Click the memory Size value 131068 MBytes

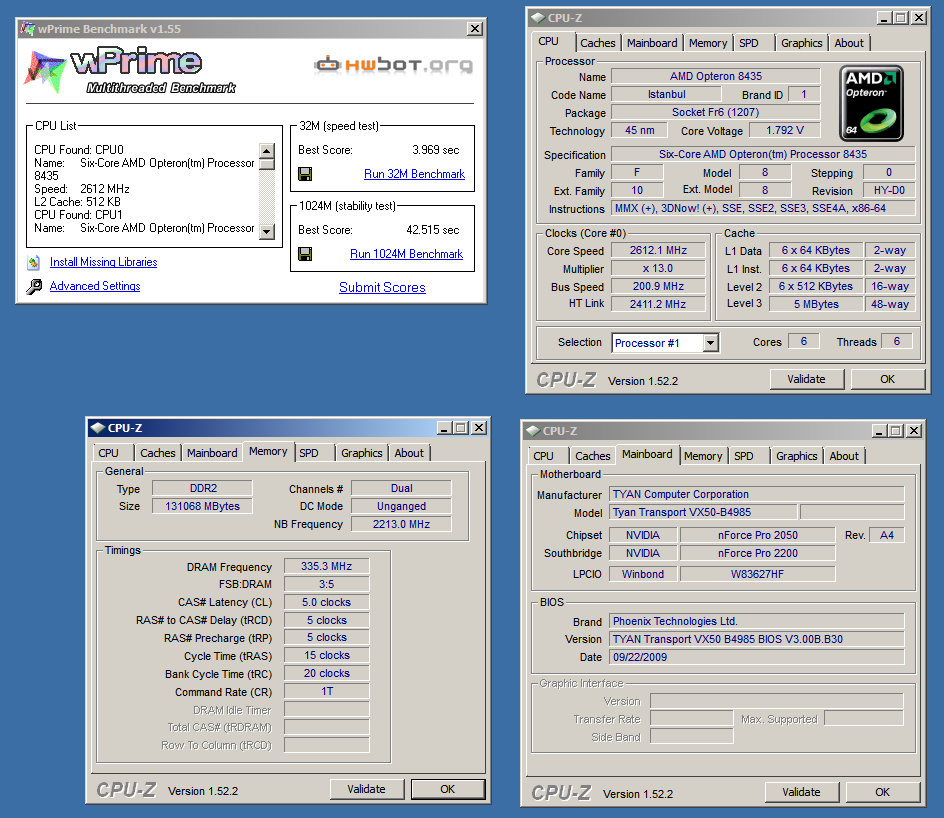(202, 506)
